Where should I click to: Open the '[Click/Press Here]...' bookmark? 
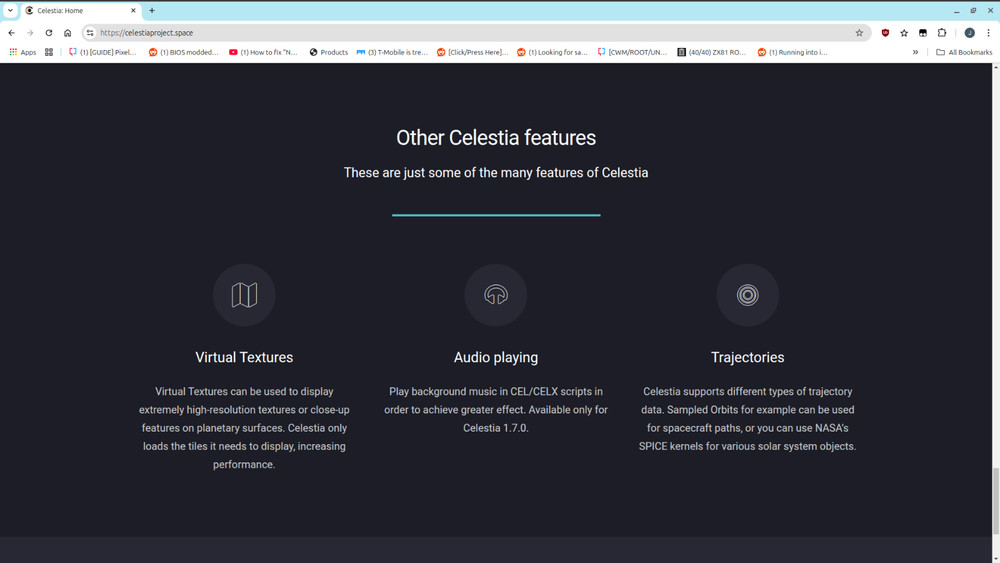click(x=473, y=52)
